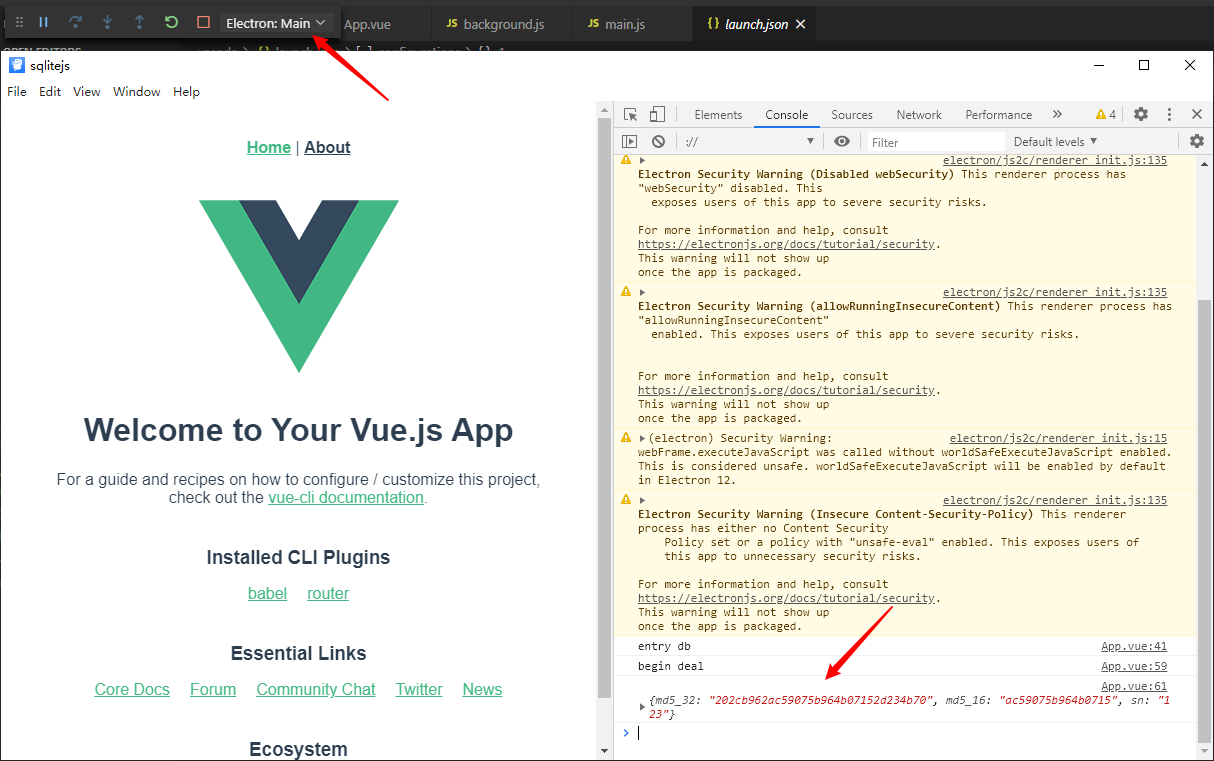Show more DevTools tabs via the chevron
Viewport: 1214px width, 761px height.
click(x=1057, y=115)
